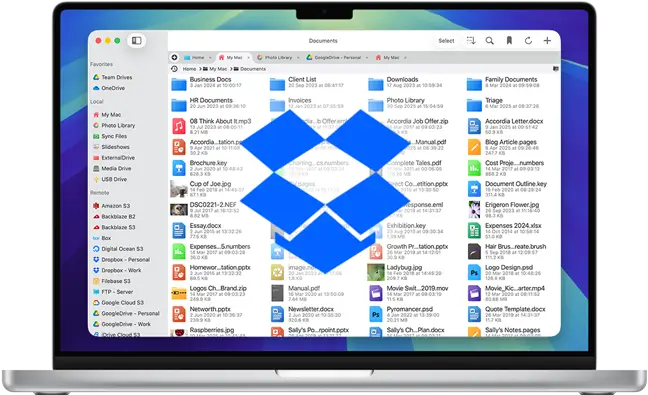Click the USB Drive sidebar icon
Screen dimensions: 648x395
coord(96,179)
